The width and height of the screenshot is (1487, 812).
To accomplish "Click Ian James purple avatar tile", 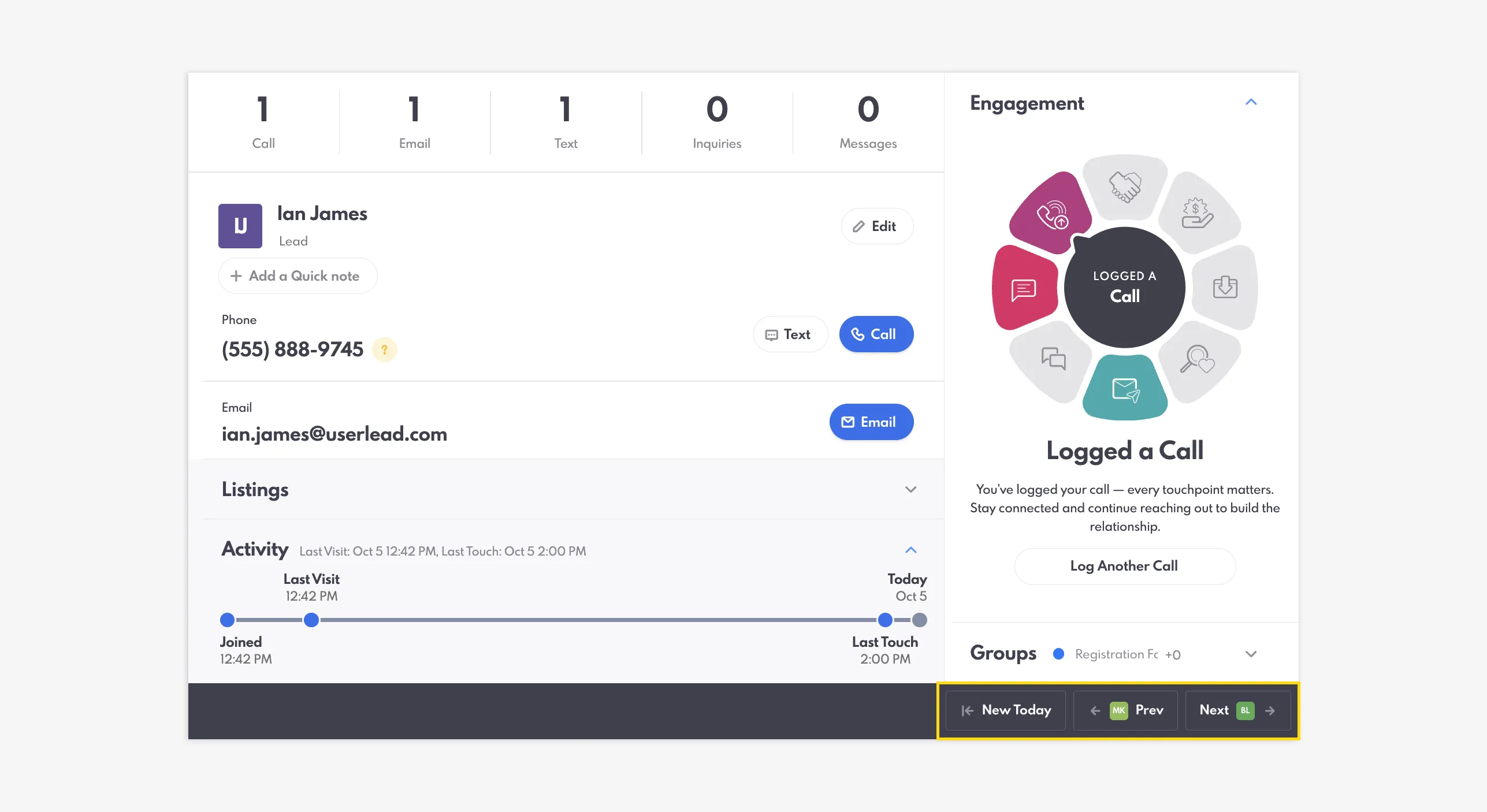I will tap(240, 226).
